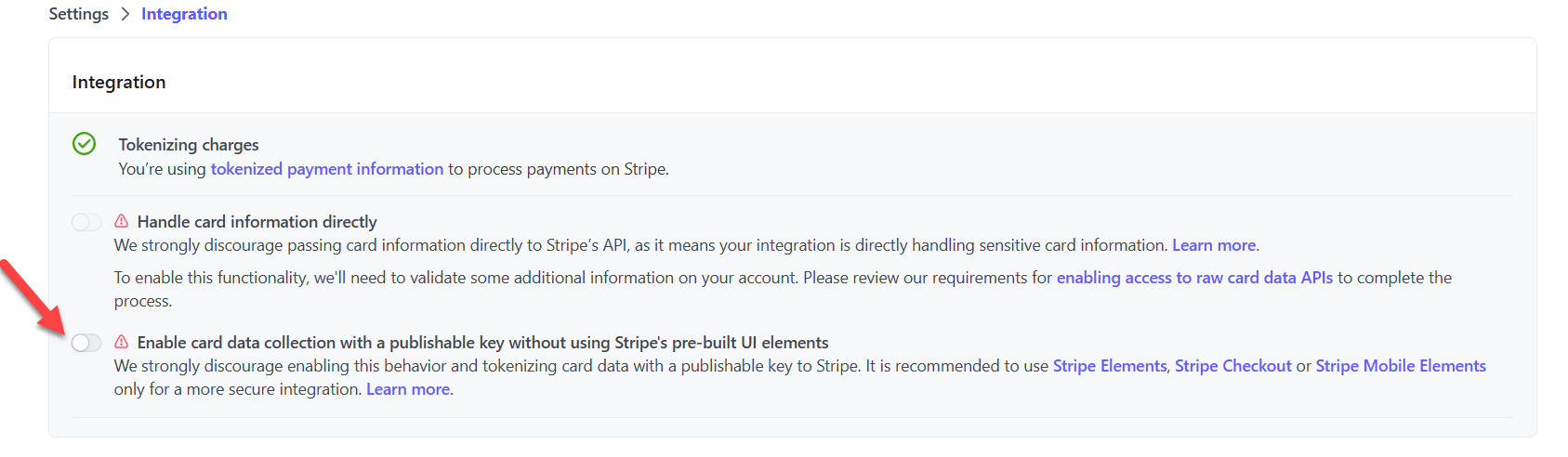Screen dimensions: 1568x457
Task: Click the breadcrumb chevron after Settings
Action: (125, 14)
